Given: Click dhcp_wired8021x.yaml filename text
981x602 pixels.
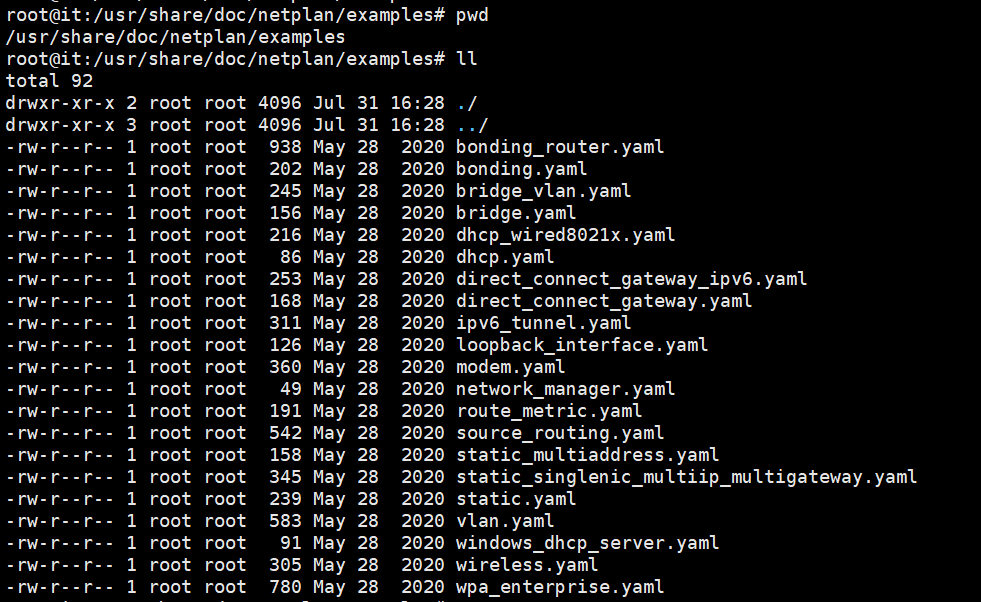Looking at the screenshot, I should [566, 235].
